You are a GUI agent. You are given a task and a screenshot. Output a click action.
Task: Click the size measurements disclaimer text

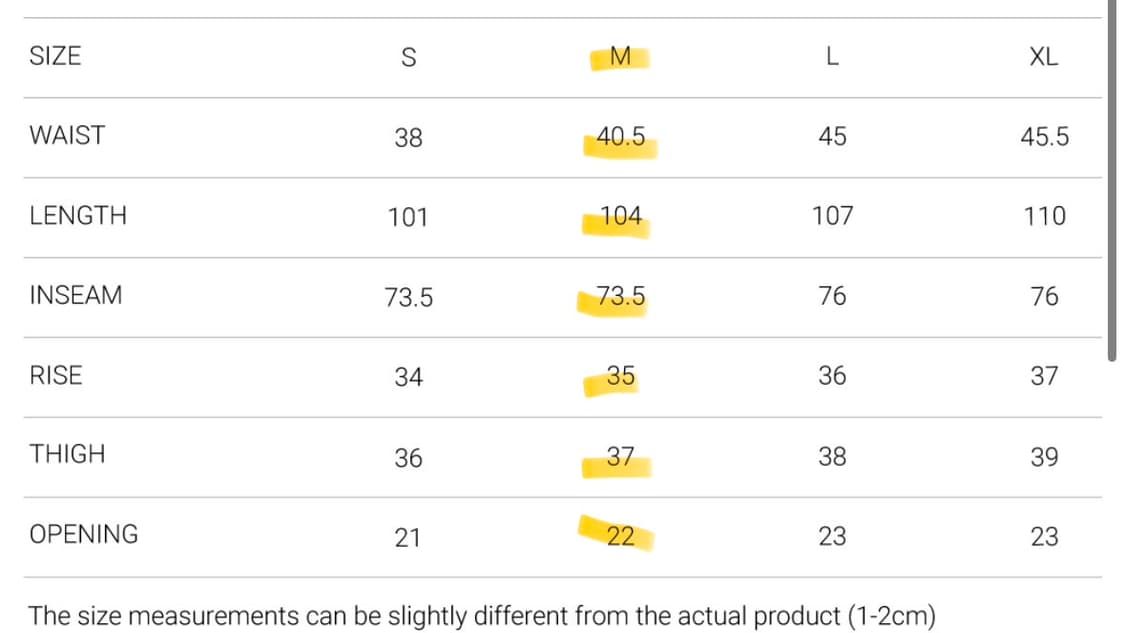click(482, 616)
